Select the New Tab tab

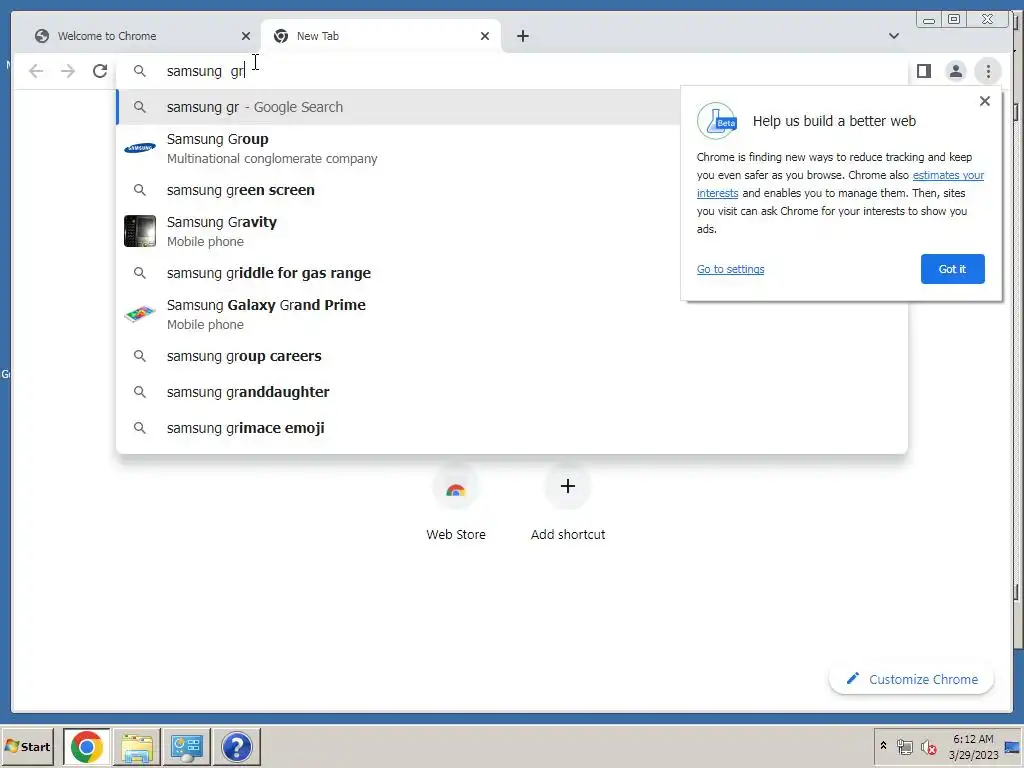coord(381,36)
